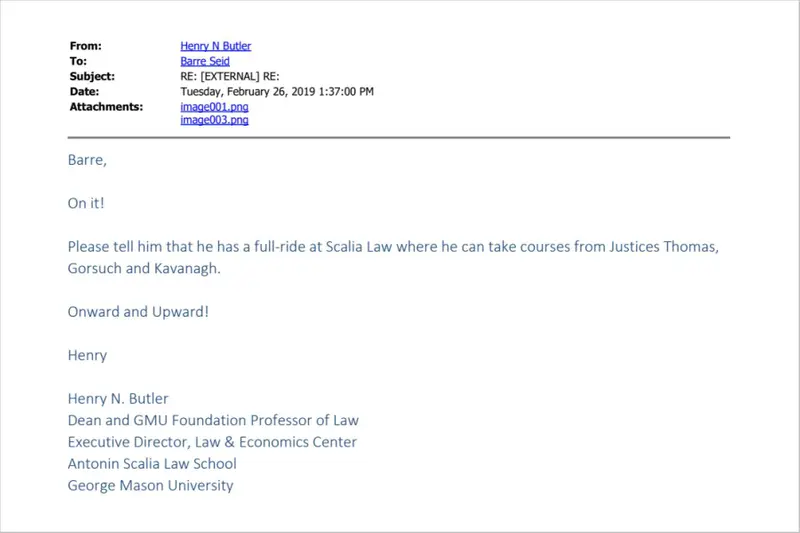Click the Subject: header label
800x533 pixels.
click(x=92, y=77)
